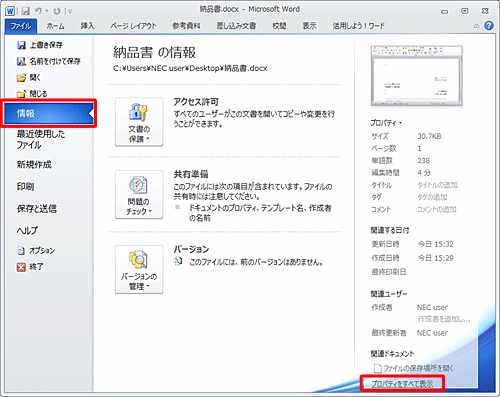The image size is (500, 397).
Task: Open 最近使用したファイル list
Action: (x=41, y=139)
